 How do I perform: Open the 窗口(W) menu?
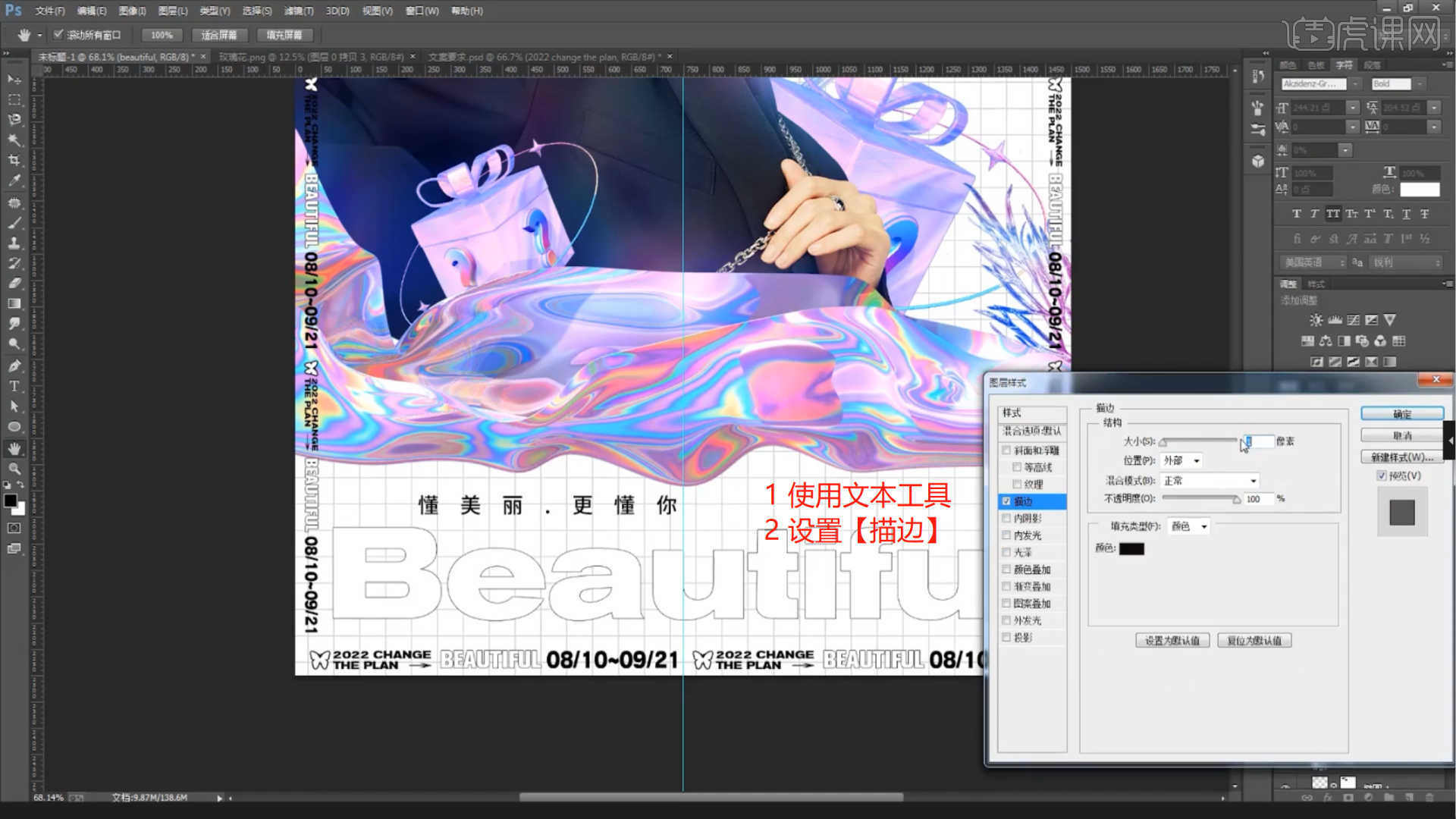[x=422, y=11]
